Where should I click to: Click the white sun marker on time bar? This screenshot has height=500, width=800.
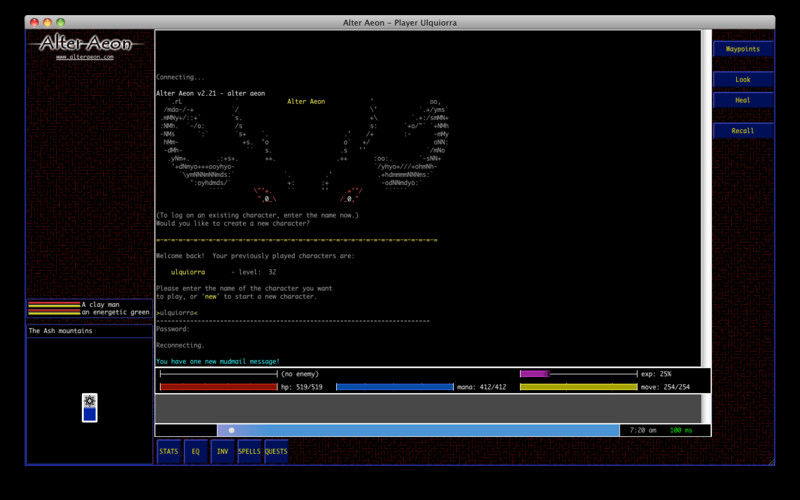[x=232, y=430]
